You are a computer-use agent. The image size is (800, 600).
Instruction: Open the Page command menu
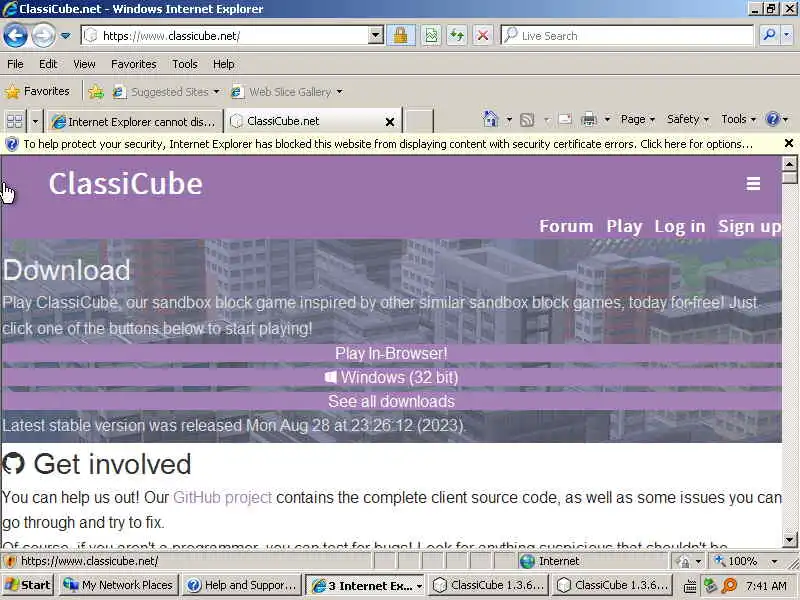[638, 119]
